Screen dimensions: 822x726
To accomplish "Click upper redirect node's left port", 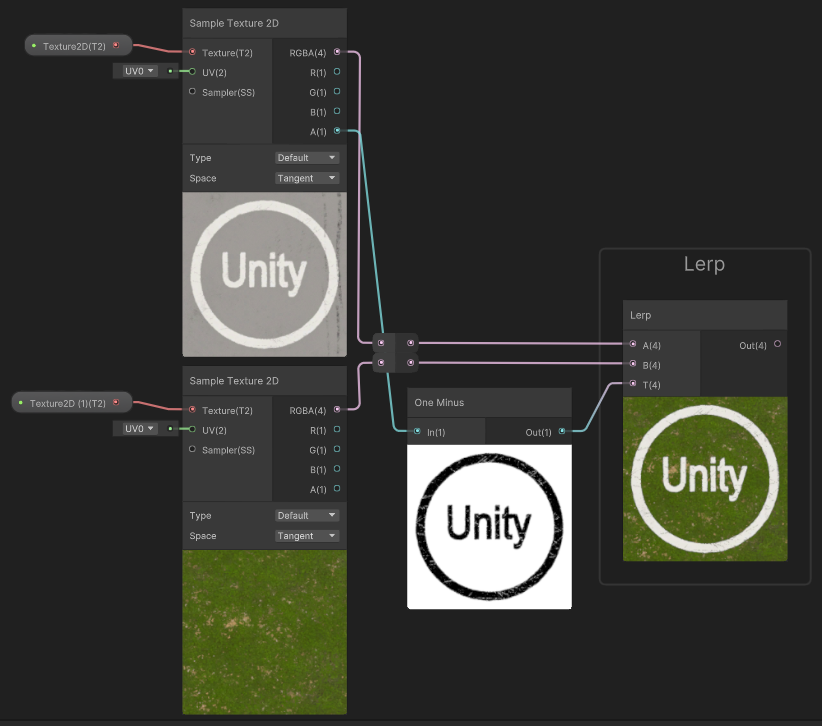I will 381,343.
